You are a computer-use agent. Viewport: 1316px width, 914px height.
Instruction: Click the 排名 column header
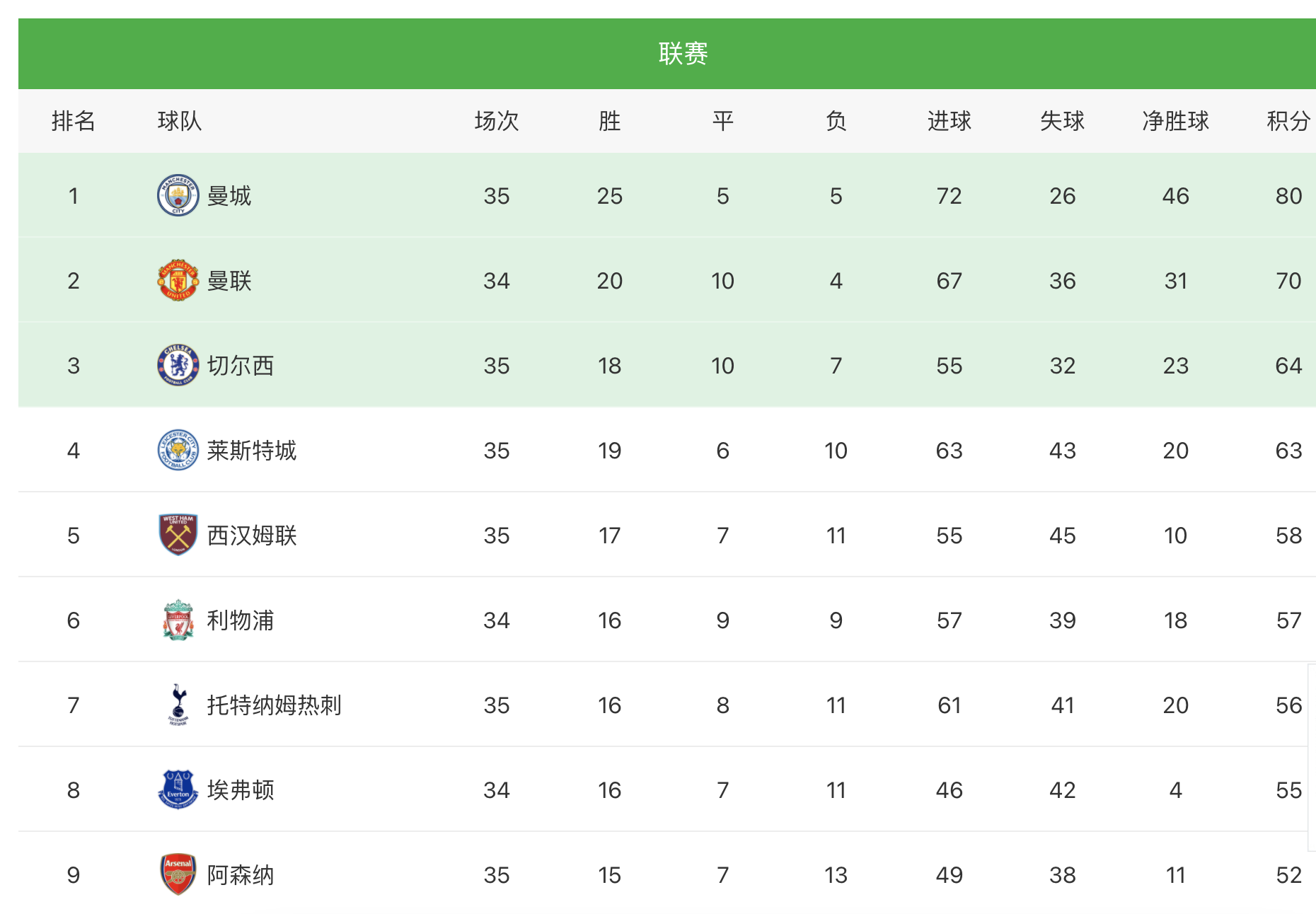coord(73,121)
